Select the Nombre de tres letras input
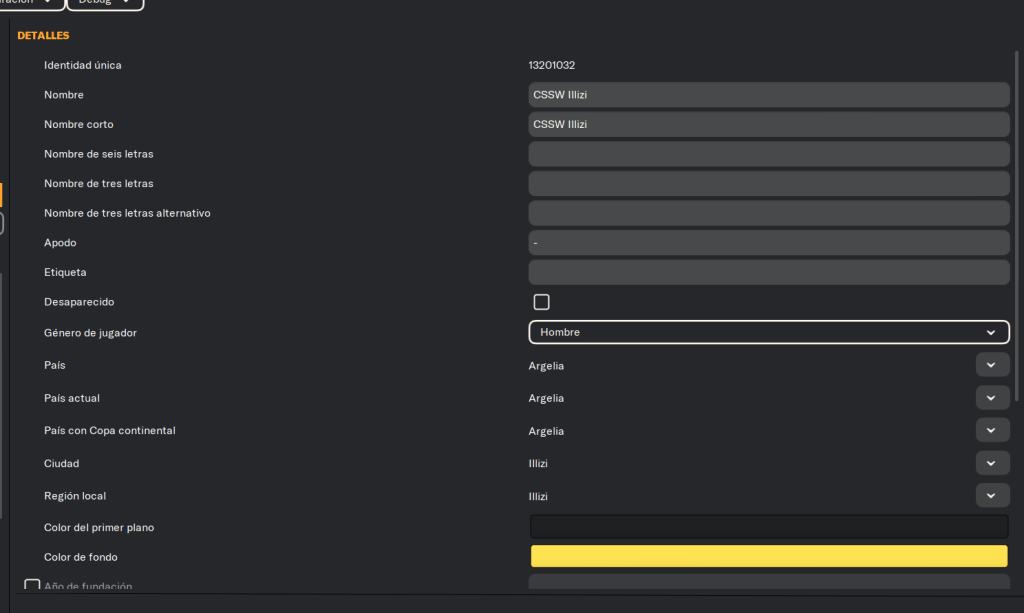 point(768,184)
